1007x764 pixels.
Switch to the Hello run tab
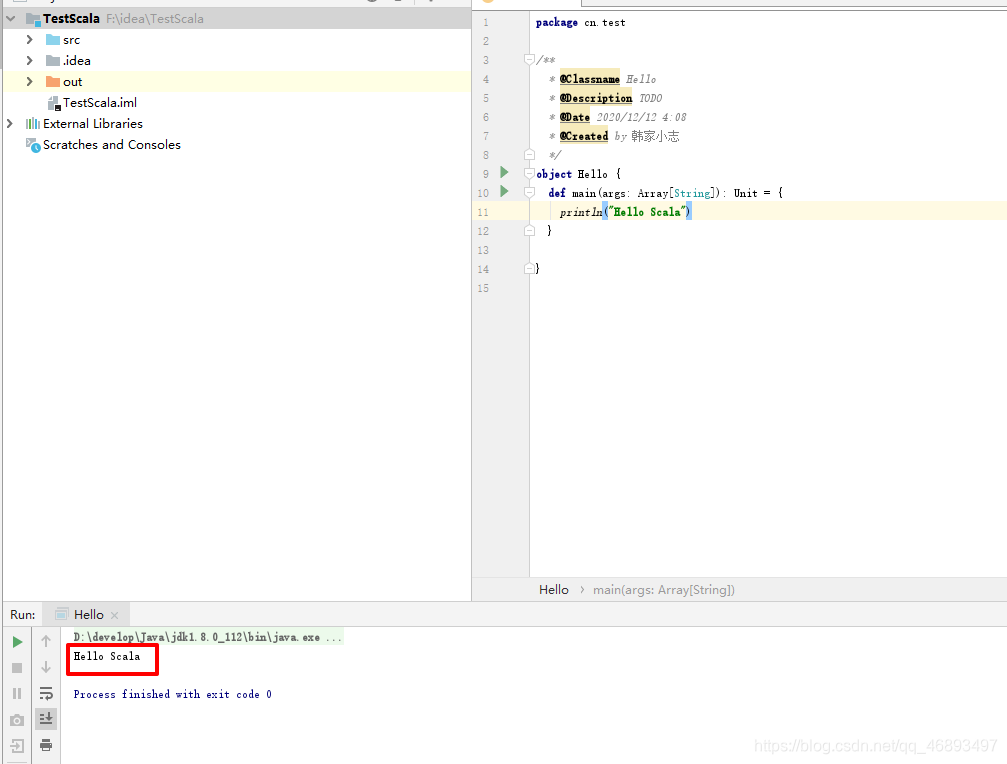pyautogui.click(x=87, y=614)
